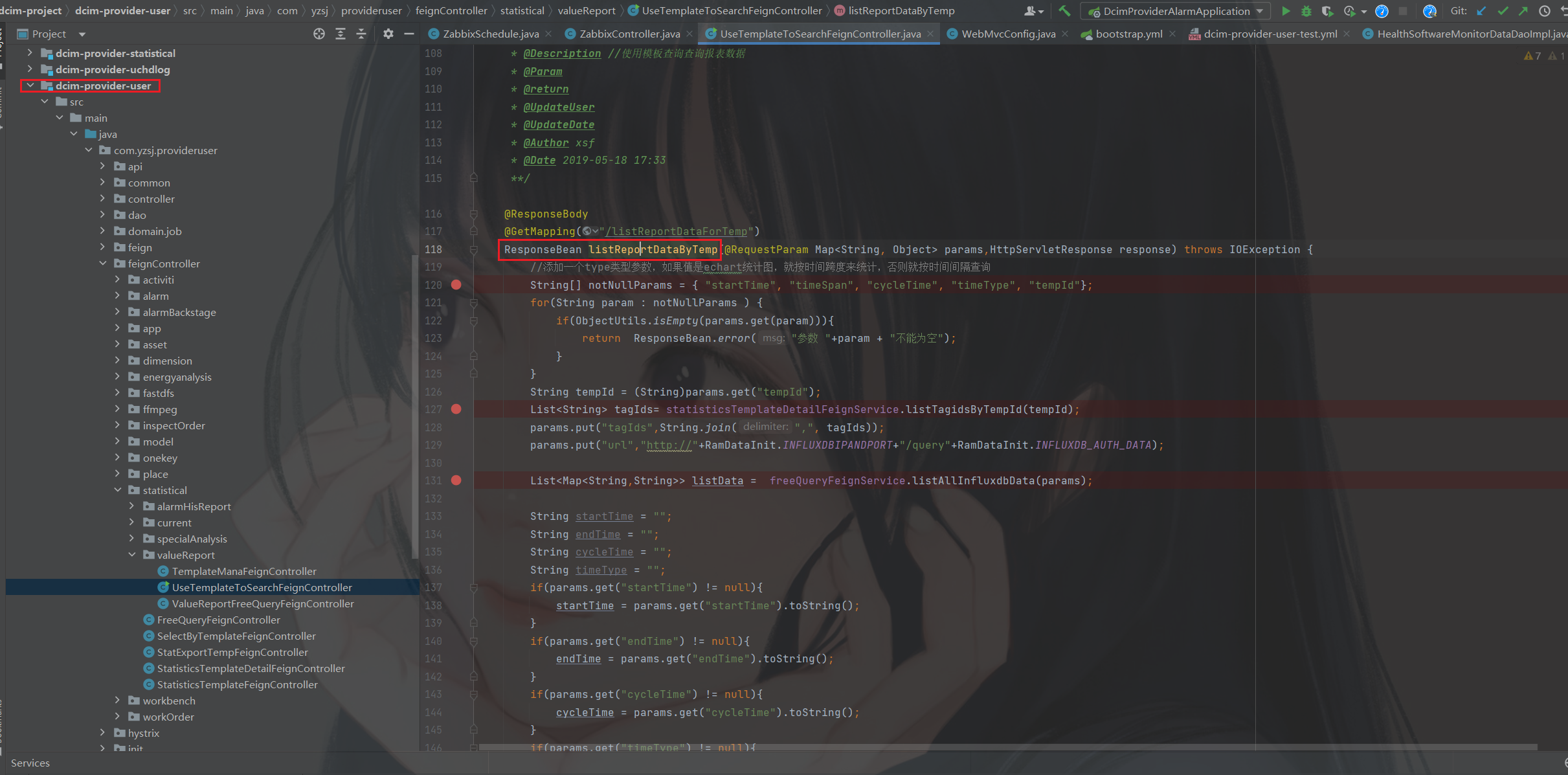The width and height of the screenshot is (1568, 775).
Task: Open the Services tool window
Action: [30, 763]
